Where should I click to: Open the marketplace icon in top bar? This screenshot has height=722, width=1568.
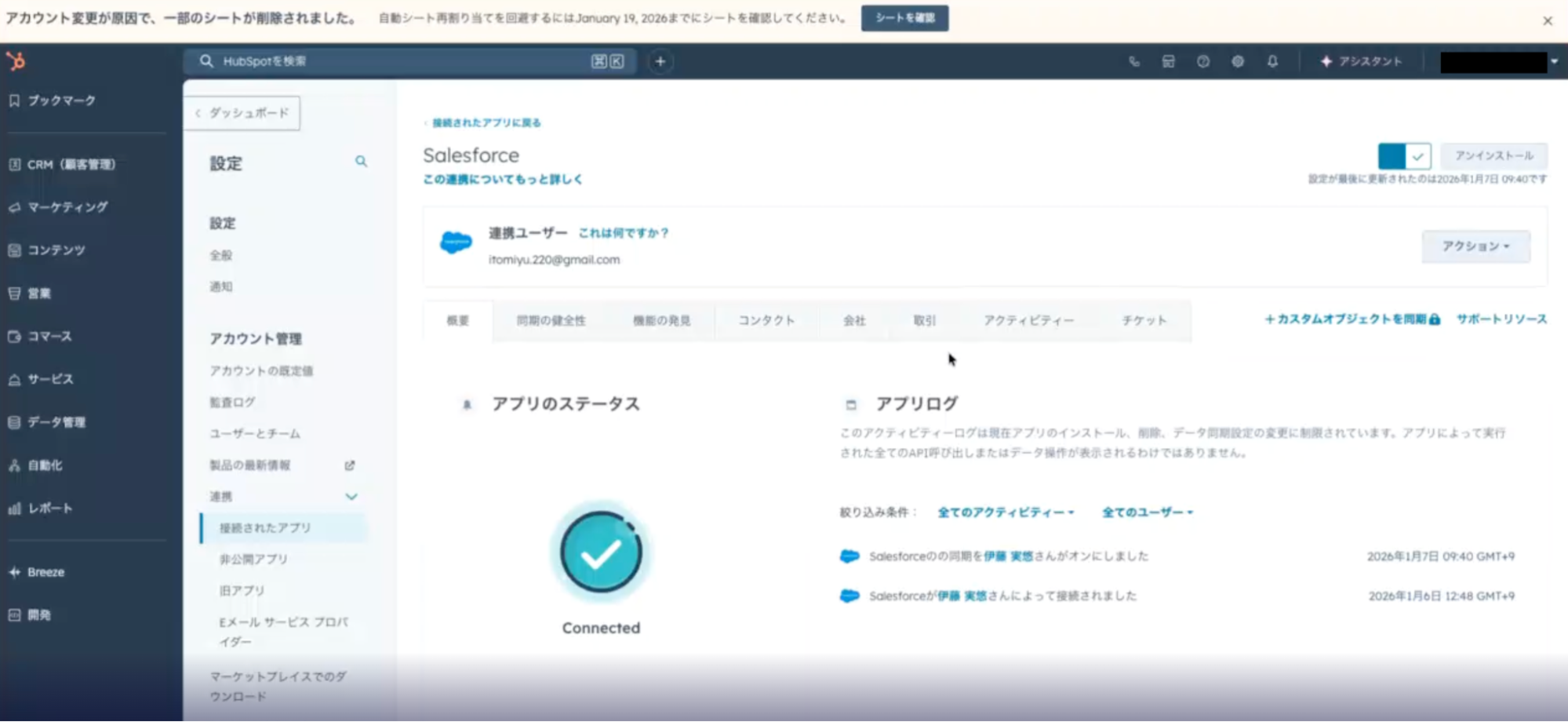(1169, 61)
